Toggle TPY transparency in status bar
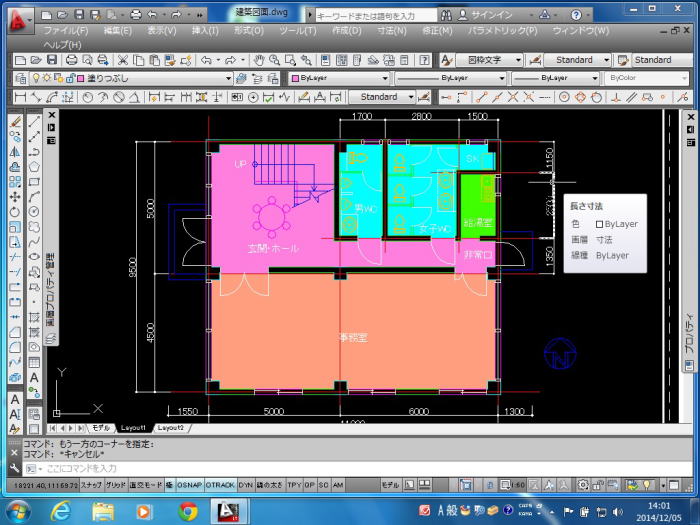This screenshot has width=700, height=525. 294,485
